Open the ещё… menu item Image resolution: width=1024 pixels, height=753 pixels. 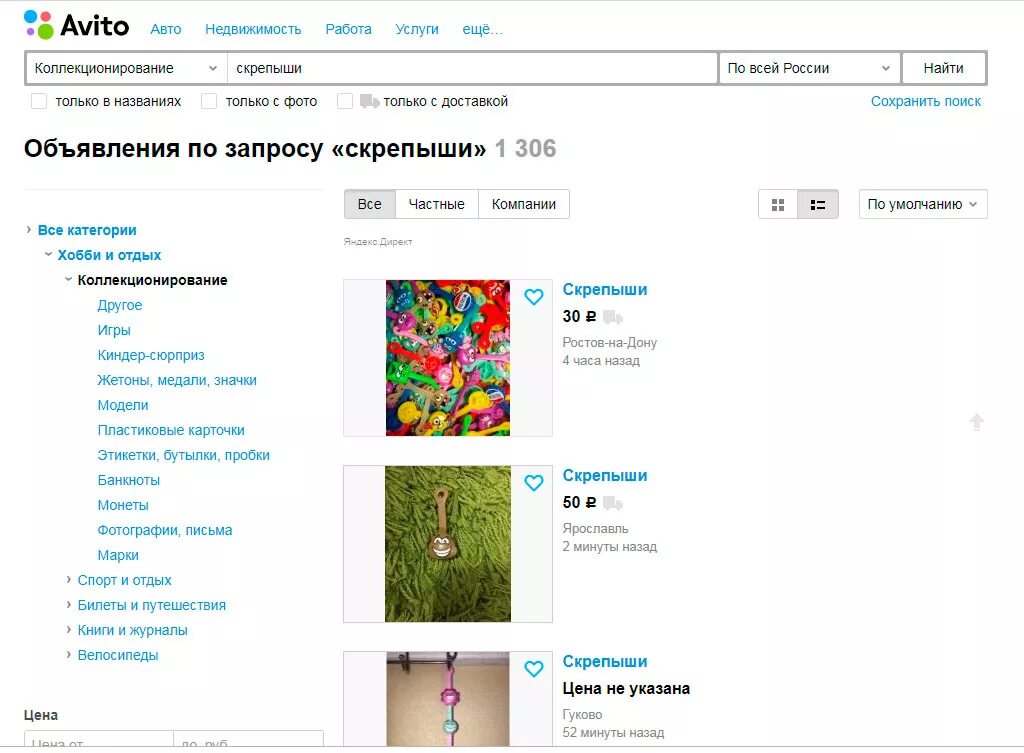(x=483, y=29)
